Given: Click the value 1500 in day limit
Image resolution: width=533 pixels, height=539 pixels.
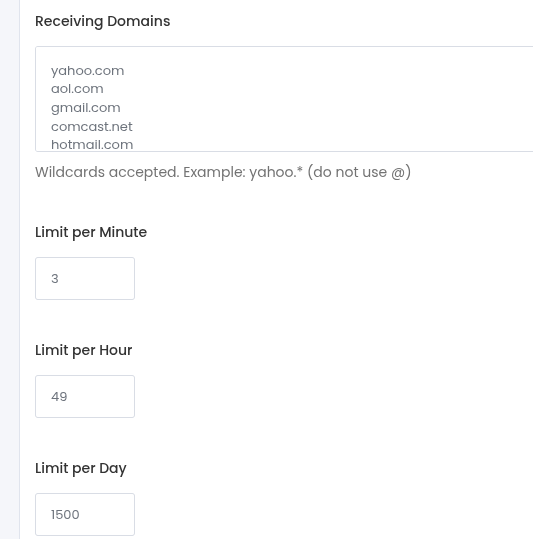Looking at the screenshot, I should click(65, 515).
